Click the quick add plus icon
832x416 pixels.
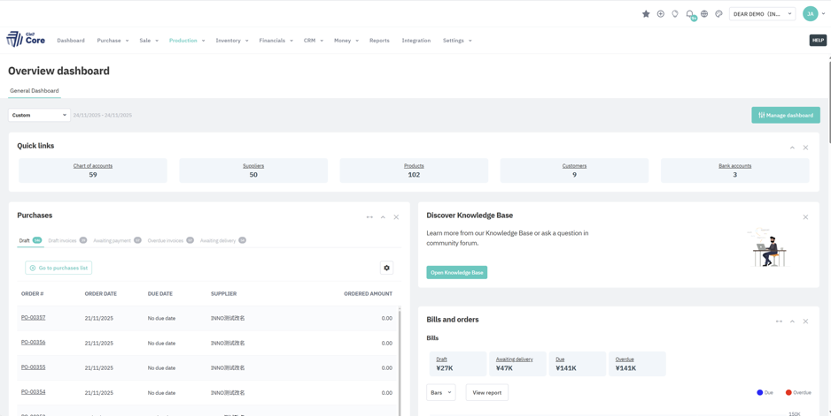pyautogui.click(x=660, y=14)
